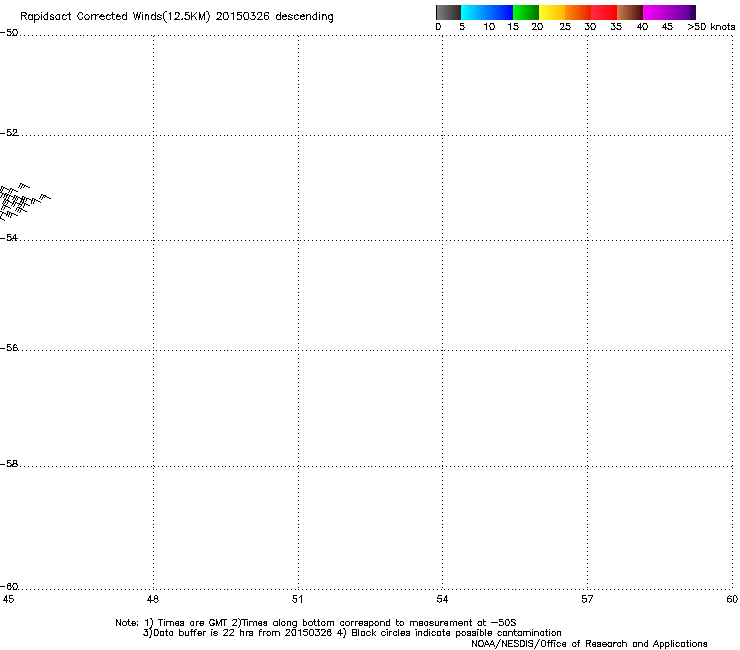Click the latitude label '-50'
Viewport: 740px width, 650px height.
(9, 33)
